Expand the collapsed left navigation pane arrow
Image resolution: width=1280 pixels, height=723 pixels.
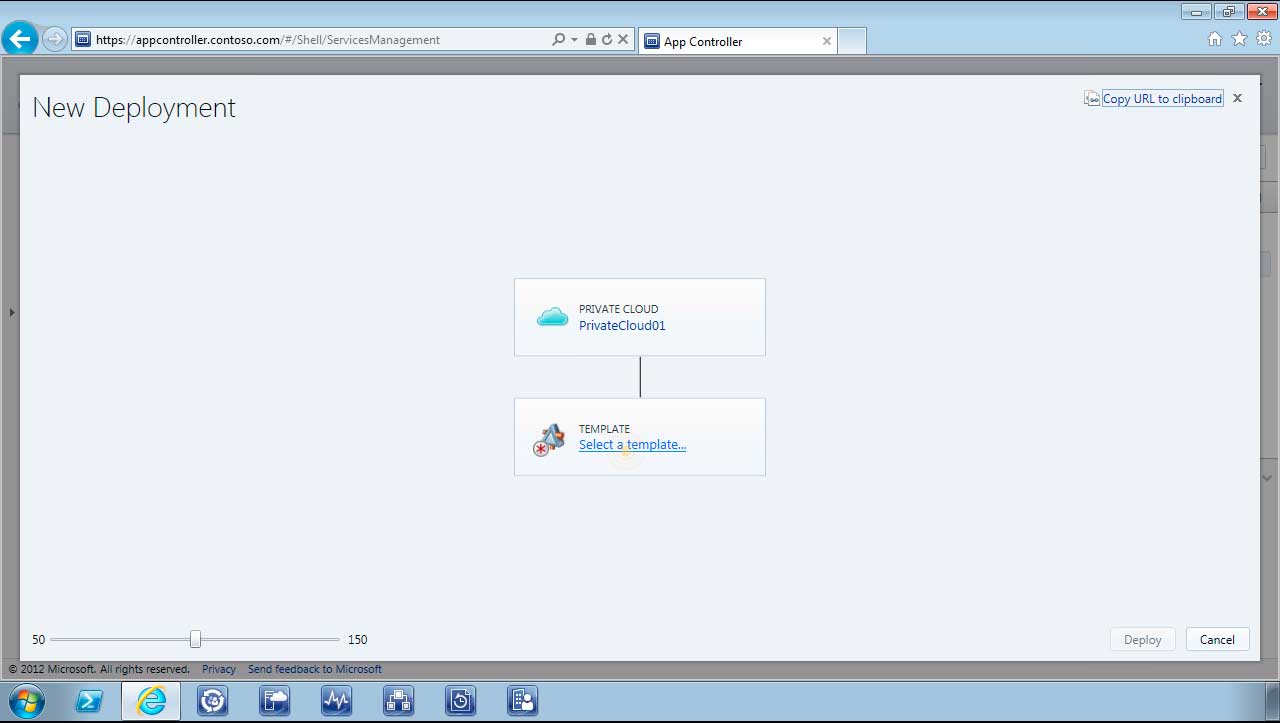(x=11, y=313)
